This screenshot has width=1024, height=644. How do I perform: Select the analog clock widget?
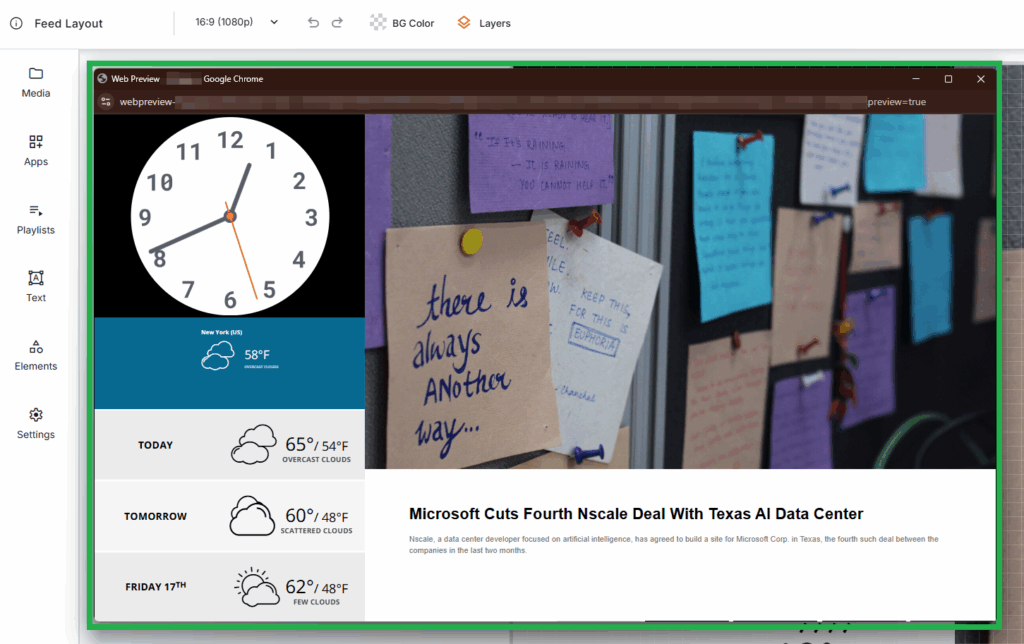click(230, 216)
